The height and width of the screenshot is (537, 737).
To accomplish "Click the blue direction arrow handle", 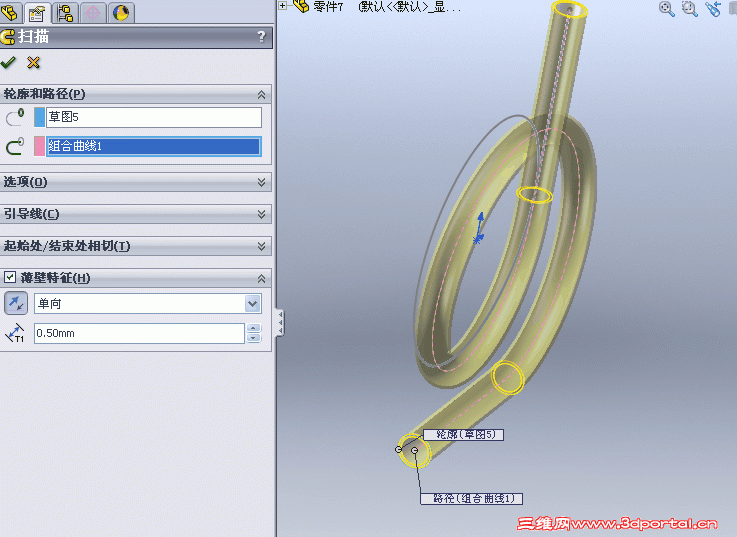I will click(479, 228).
